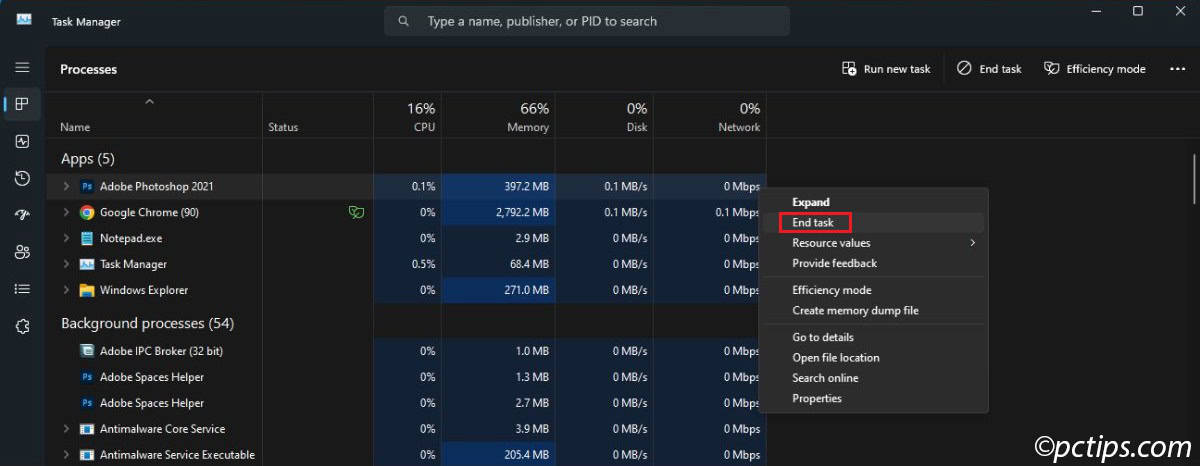Viewport: 1200px width, 466px height.
Task: Click the Task Manager title bar icon
Action: [x=24, y=20]
